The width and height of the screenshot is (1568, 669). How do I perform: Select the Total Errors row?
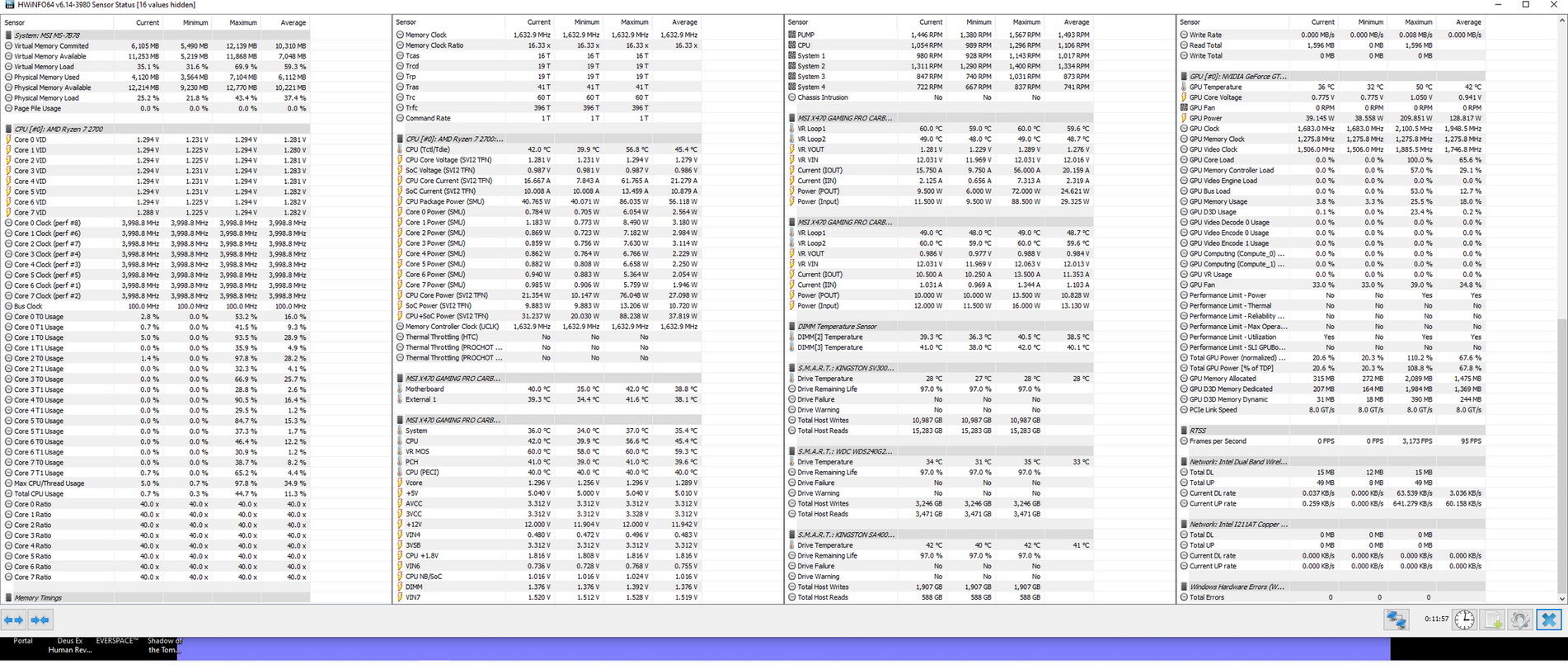pyautogui.click(x=1331, y=597)
